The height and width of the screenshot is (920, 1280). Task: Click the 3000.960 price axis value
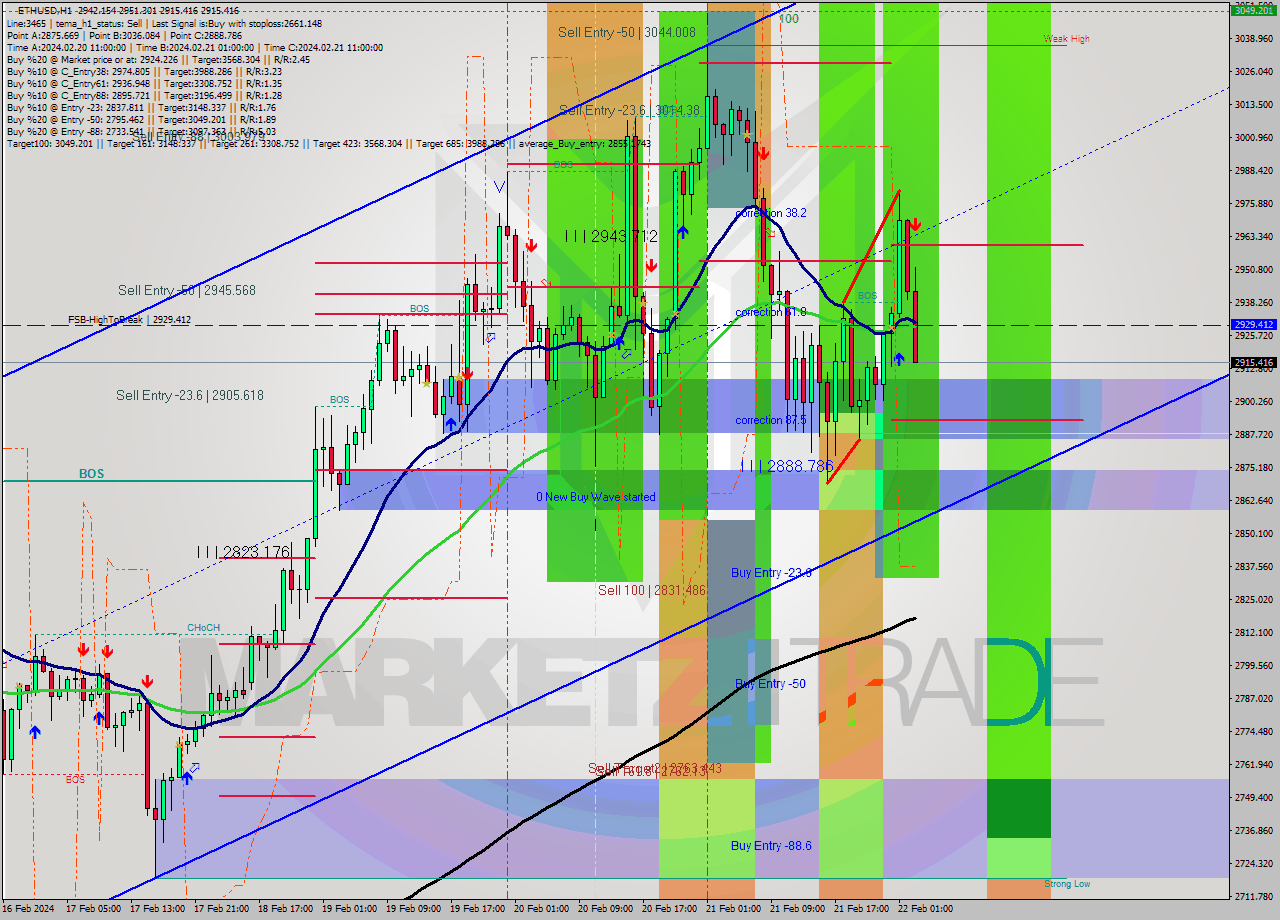pos(1254,138)
